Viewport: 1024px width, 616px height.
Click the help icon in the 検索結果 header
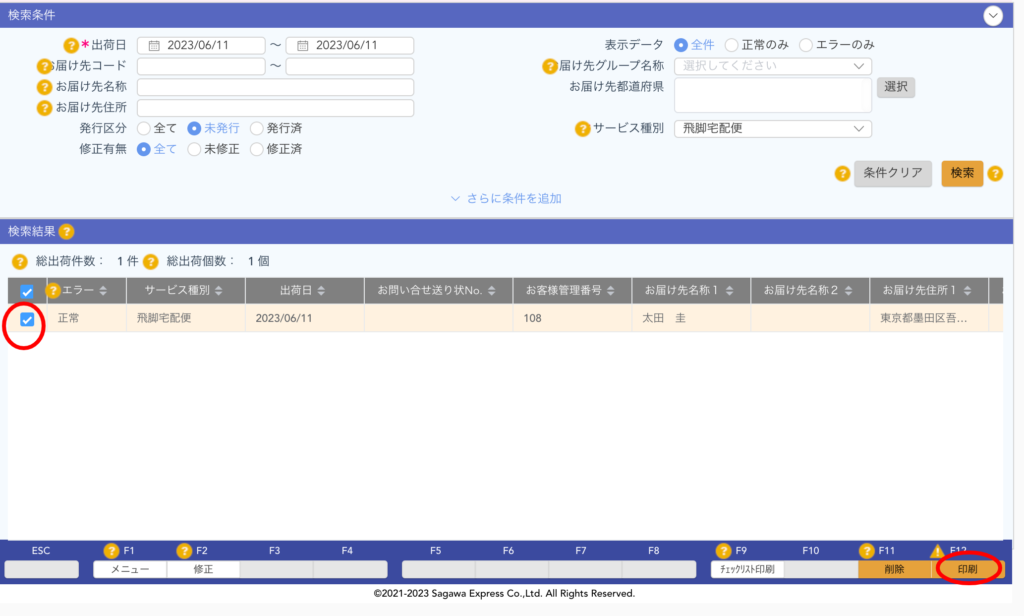click(x=66, y=232)
